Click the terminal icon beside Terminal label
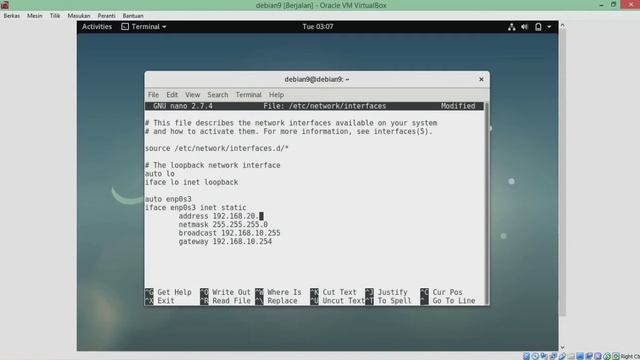 125,27
